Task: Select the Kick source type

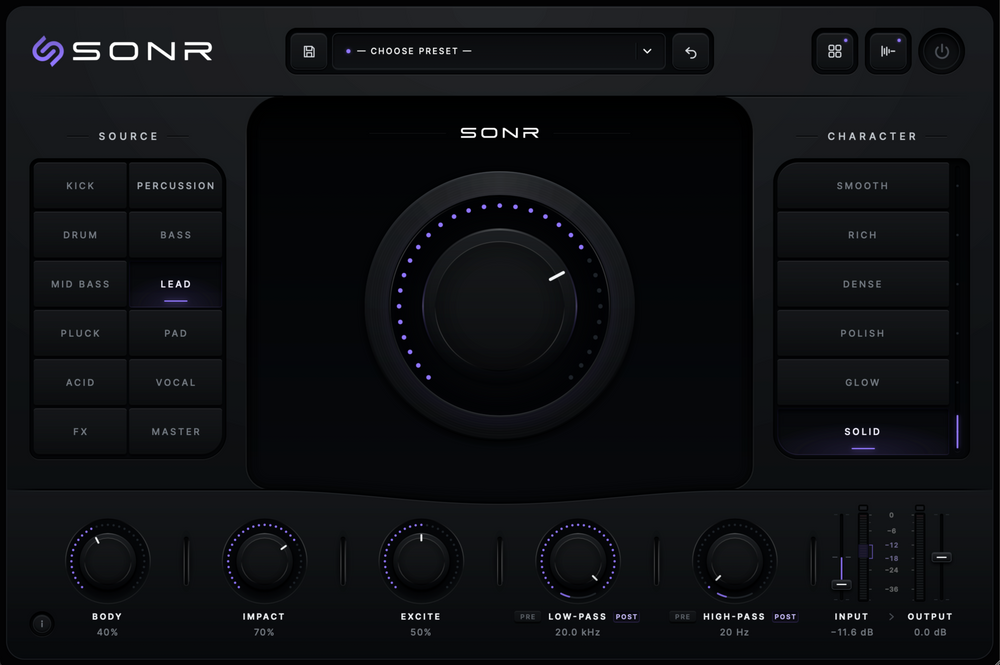Action: (x=80, y=186)
